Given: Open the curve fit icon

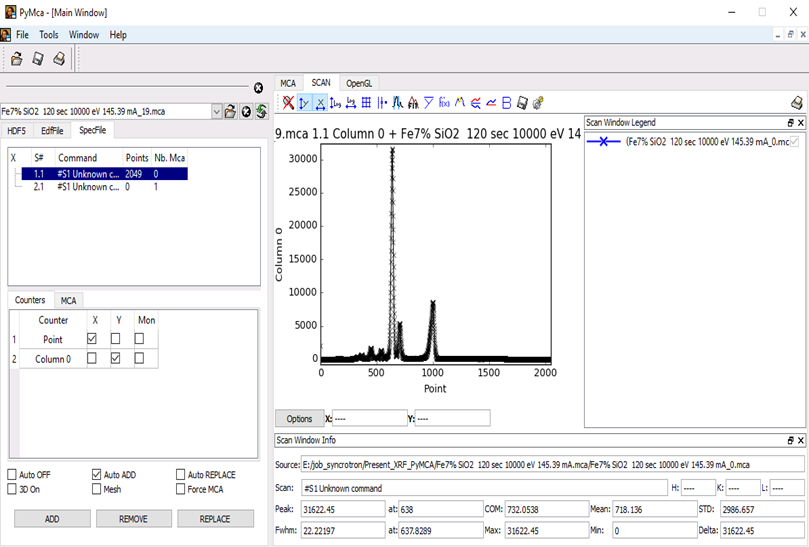Looking at the screenshot, I should pyautogui.click(x=413, y=103).
